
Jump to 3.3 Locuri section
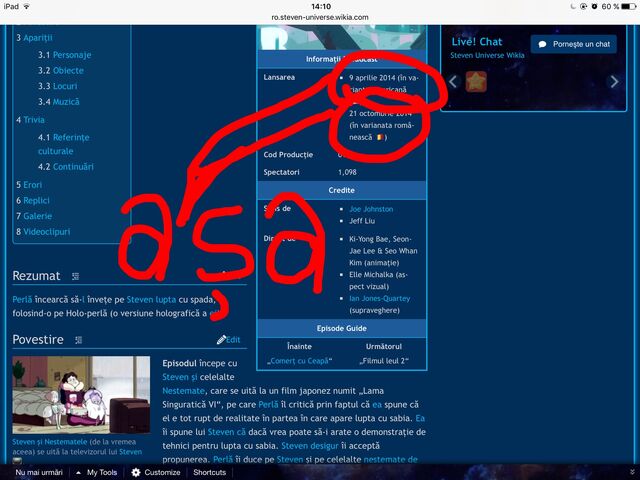tap(58, 86)
